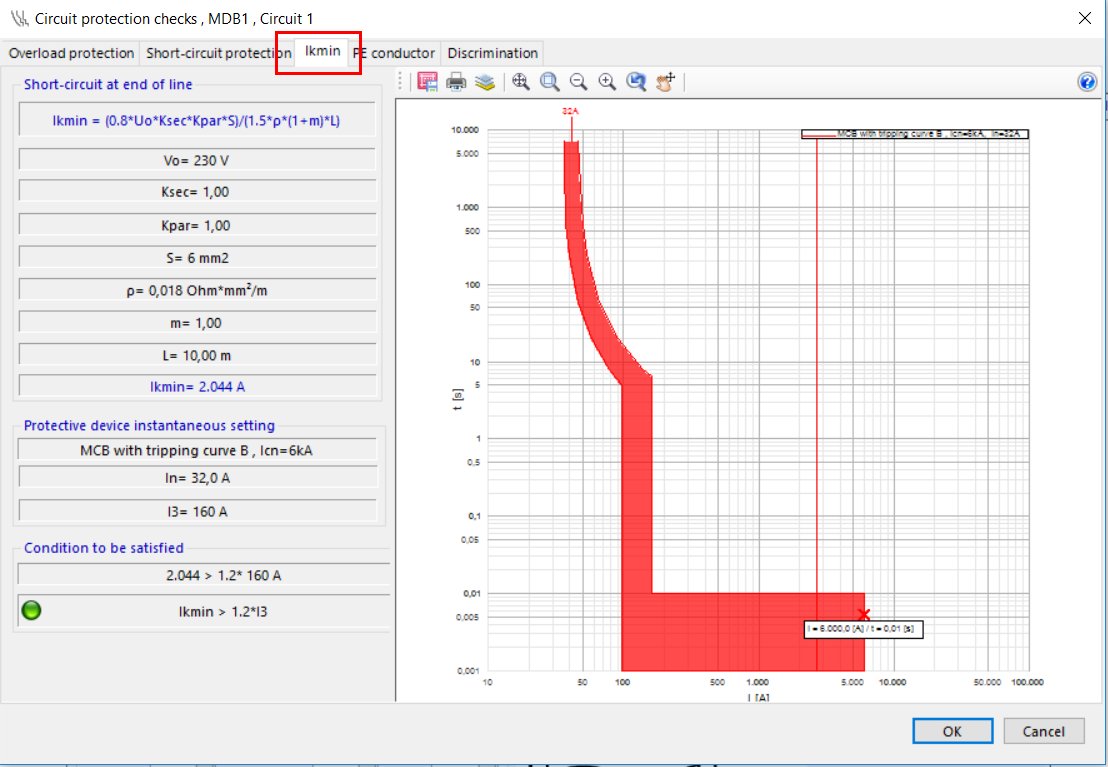Go to the PE conductor tab

tap(394, 53)
